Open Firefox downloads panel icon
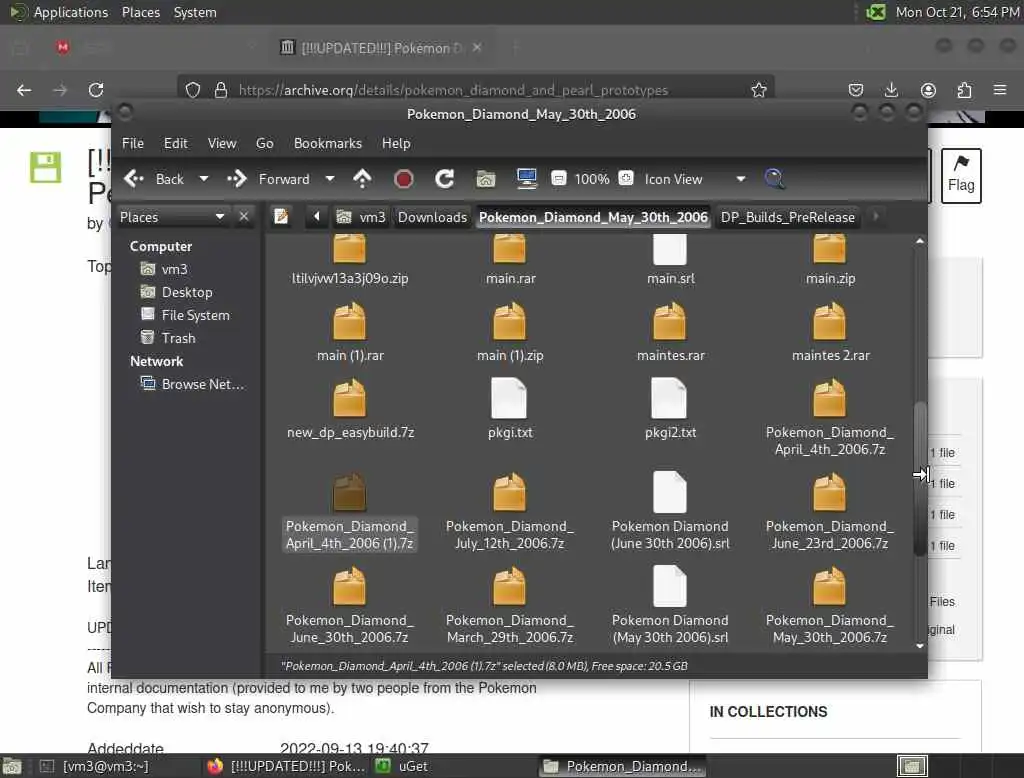Screen dimensions: 1024x778 (891, 90)
